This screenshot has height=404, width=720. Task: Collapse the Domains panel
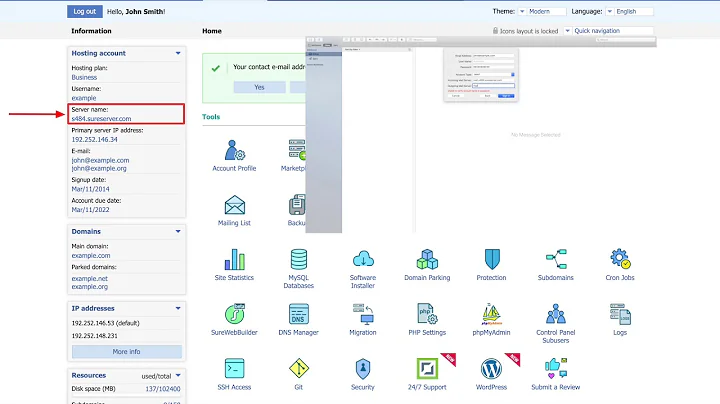coord(178,231)
